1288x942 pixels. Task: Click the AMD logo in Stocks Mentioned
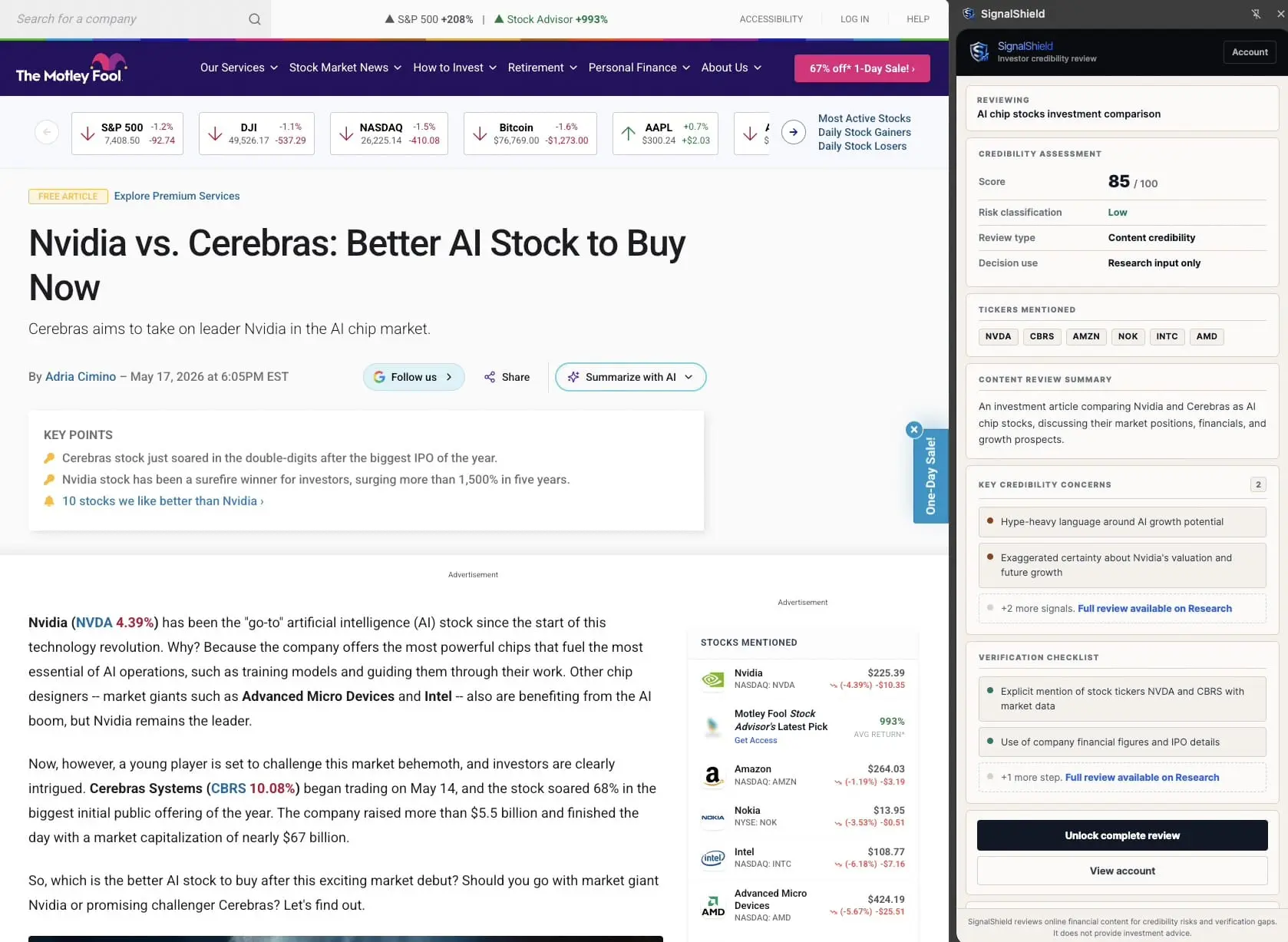[713, 906]
